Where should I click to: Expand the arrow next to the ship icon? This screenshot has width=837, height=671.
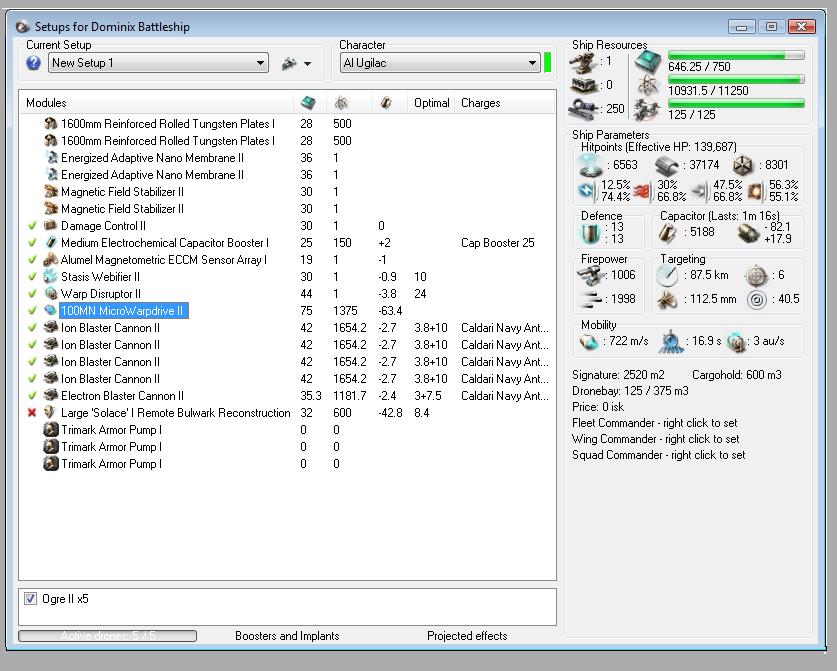tap(307, 64)
